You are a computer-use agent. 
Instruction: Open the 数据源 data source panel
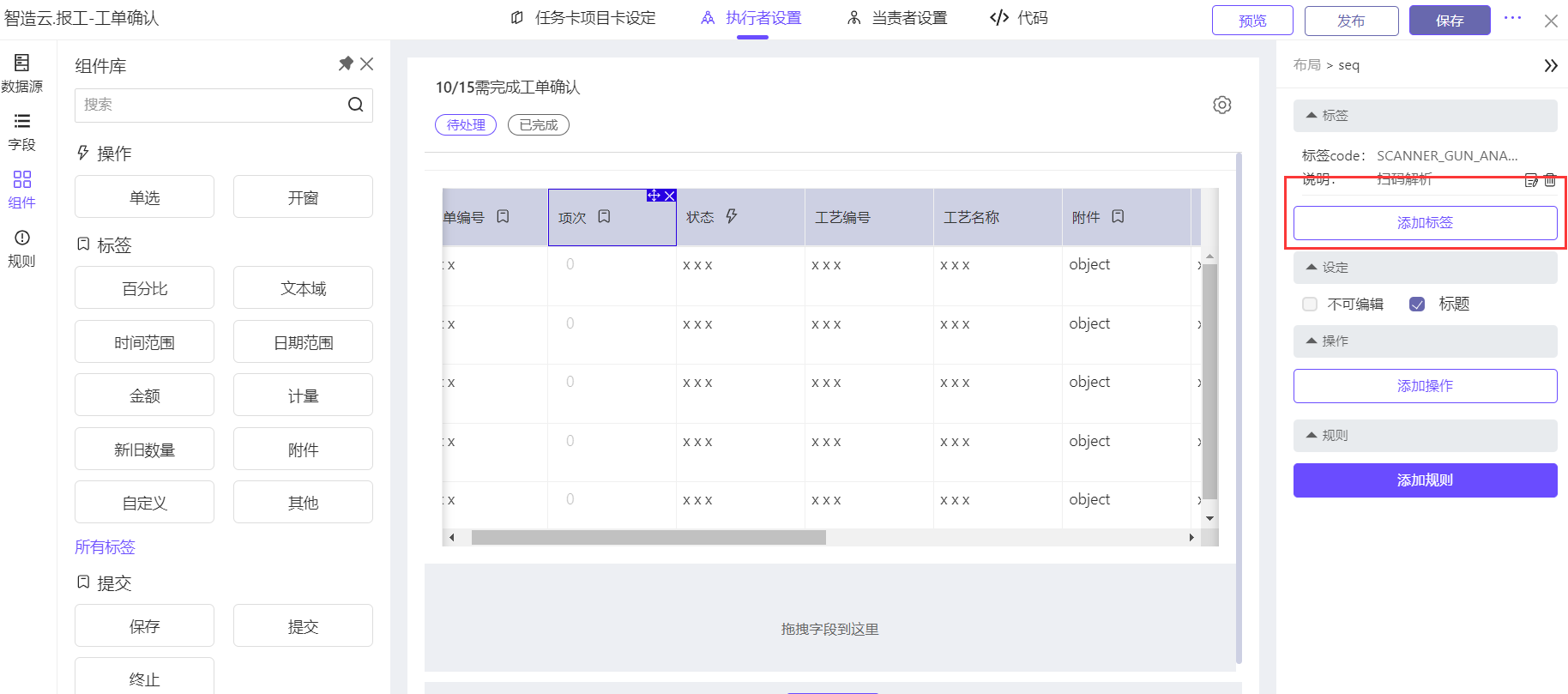(x=21, y=72)
